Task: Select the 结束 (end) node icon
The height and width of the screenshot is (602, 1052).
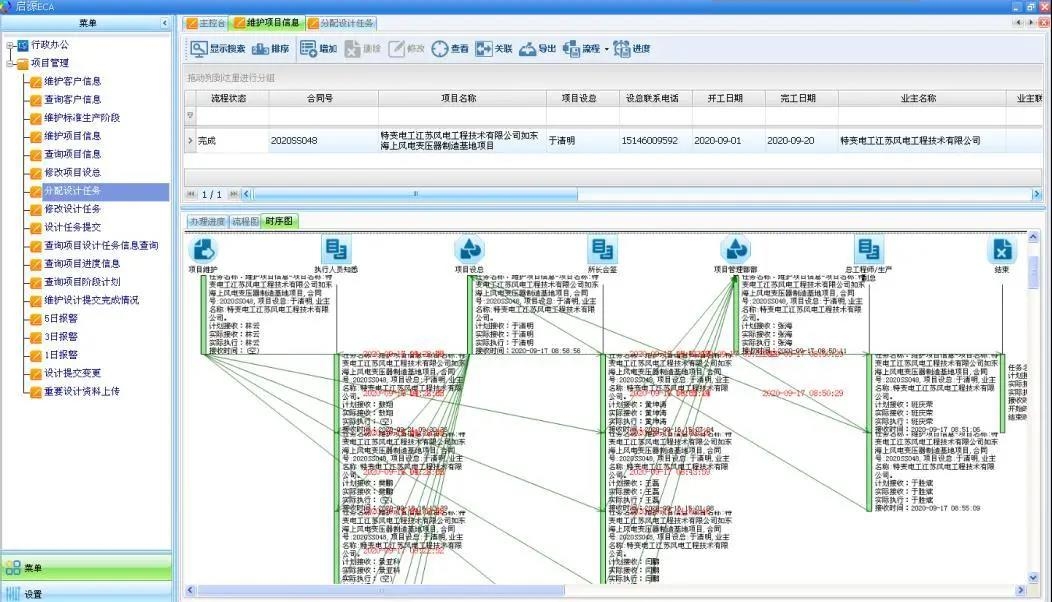Action: click(1001, 250)
